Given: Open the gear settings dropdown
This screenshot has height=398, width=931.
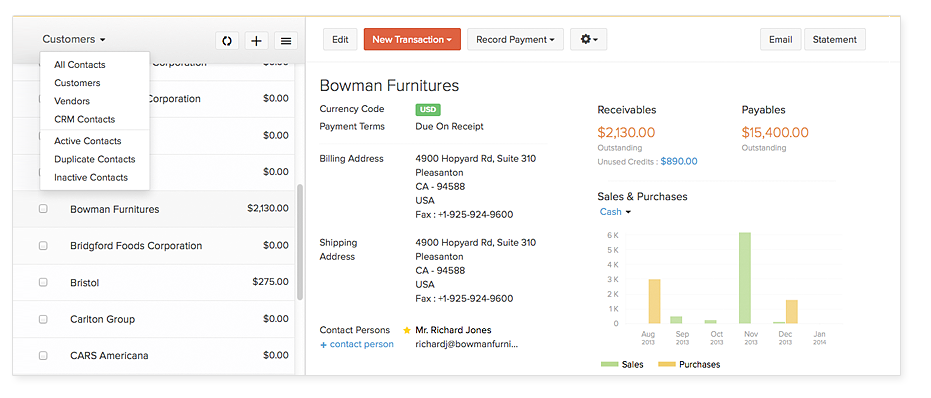Looking at the screenshot, I should click(588, 39).
